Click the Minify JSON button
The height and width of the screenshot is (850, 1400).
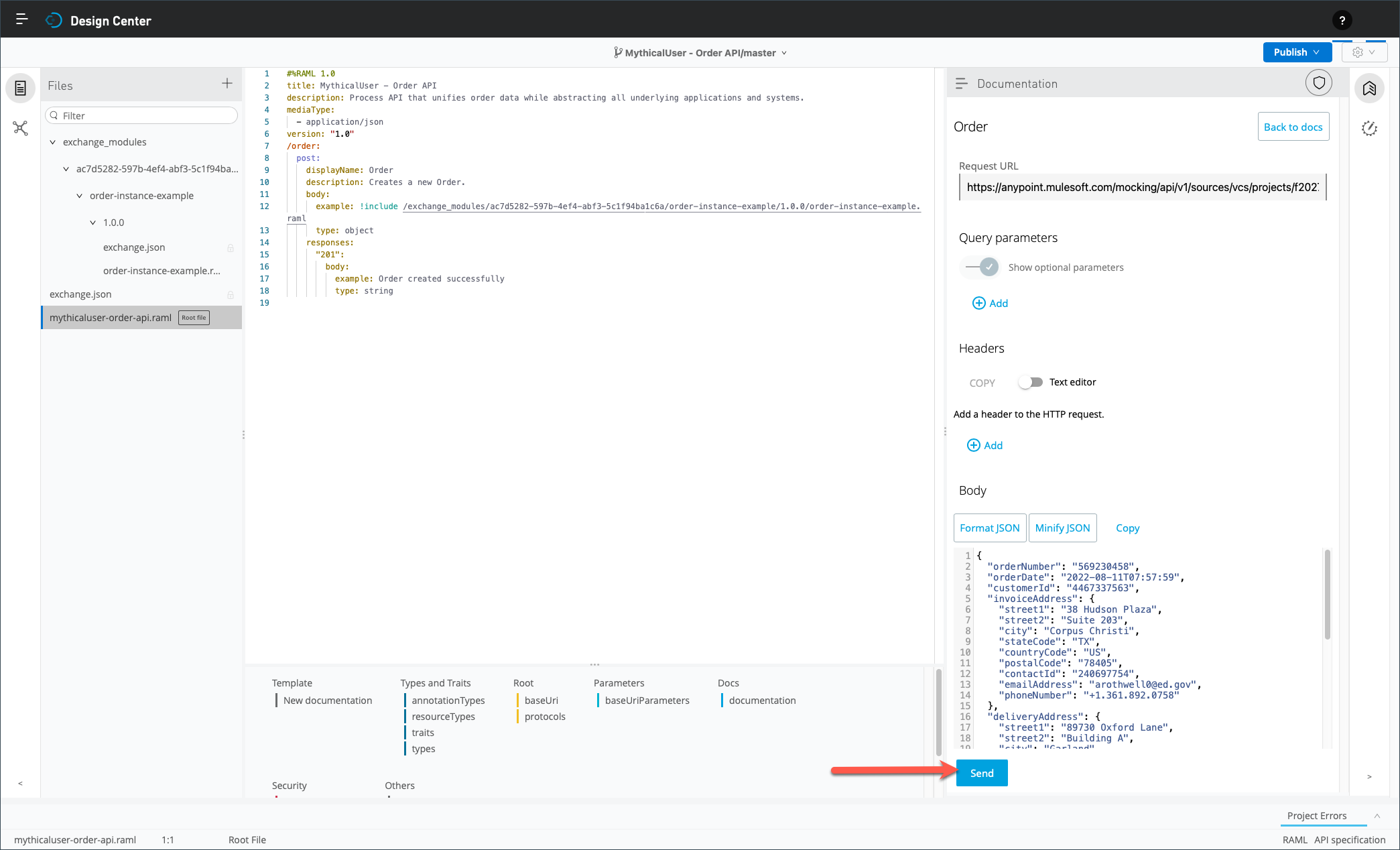(x=1062, y=528)
